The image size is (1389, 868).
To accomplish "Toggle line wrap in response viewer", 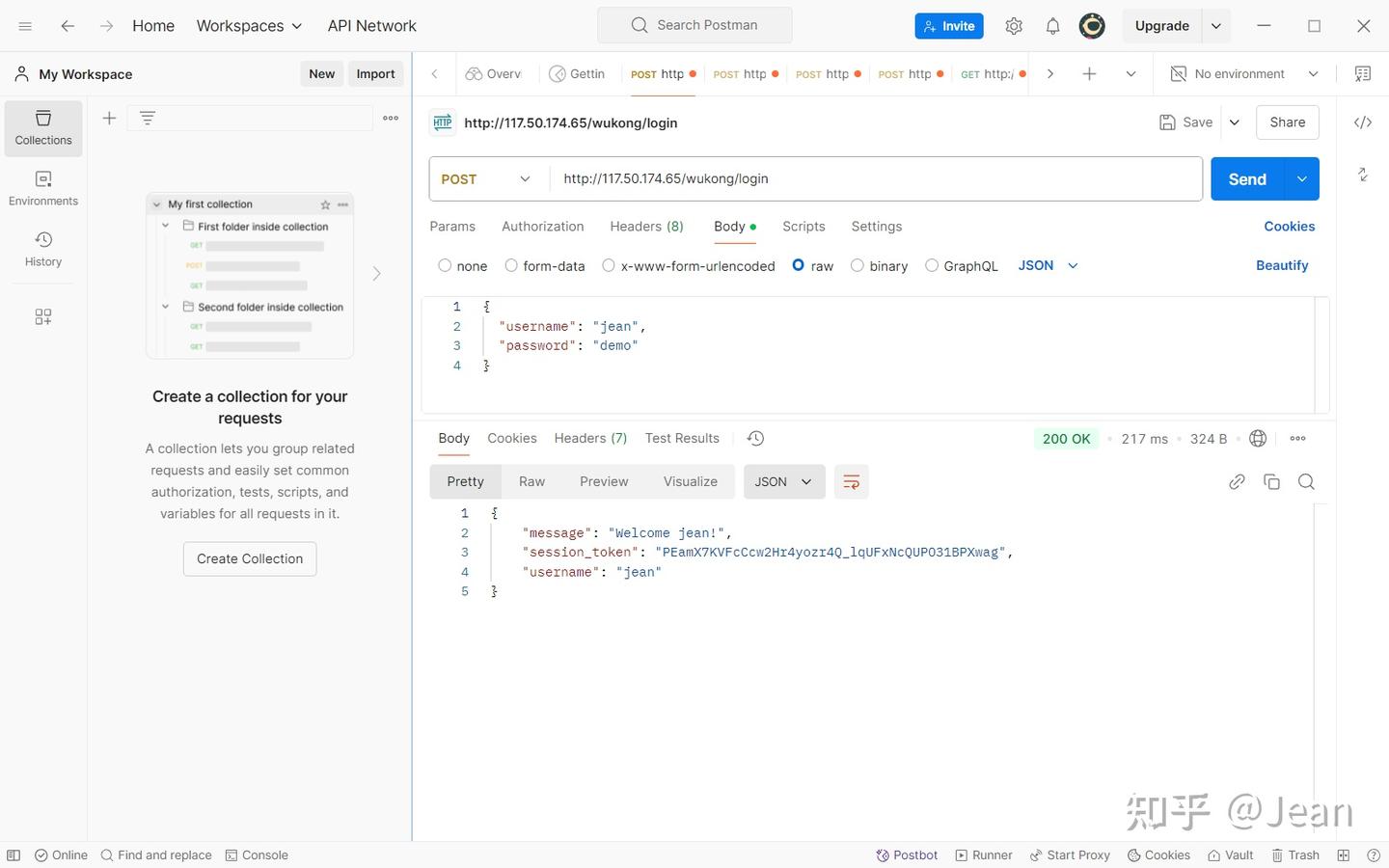I will click(851, 482).
